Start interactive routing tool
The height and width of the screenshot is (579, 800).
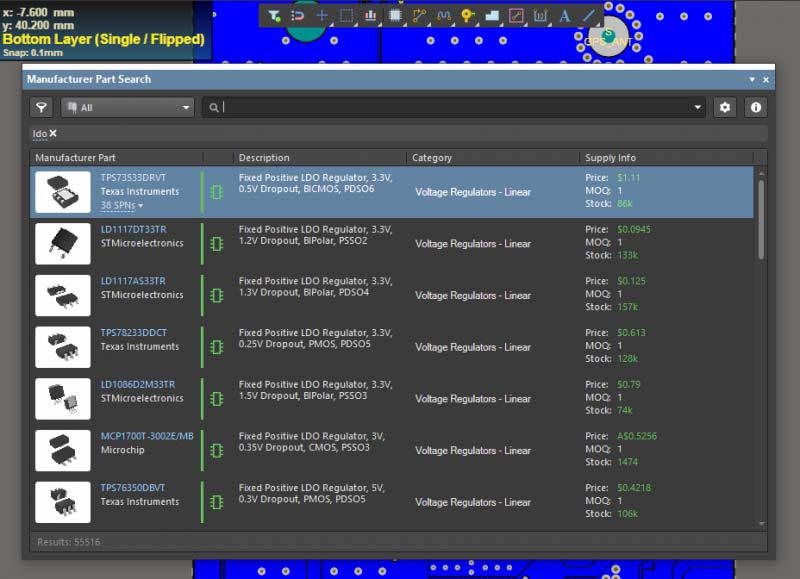(419, 16)
